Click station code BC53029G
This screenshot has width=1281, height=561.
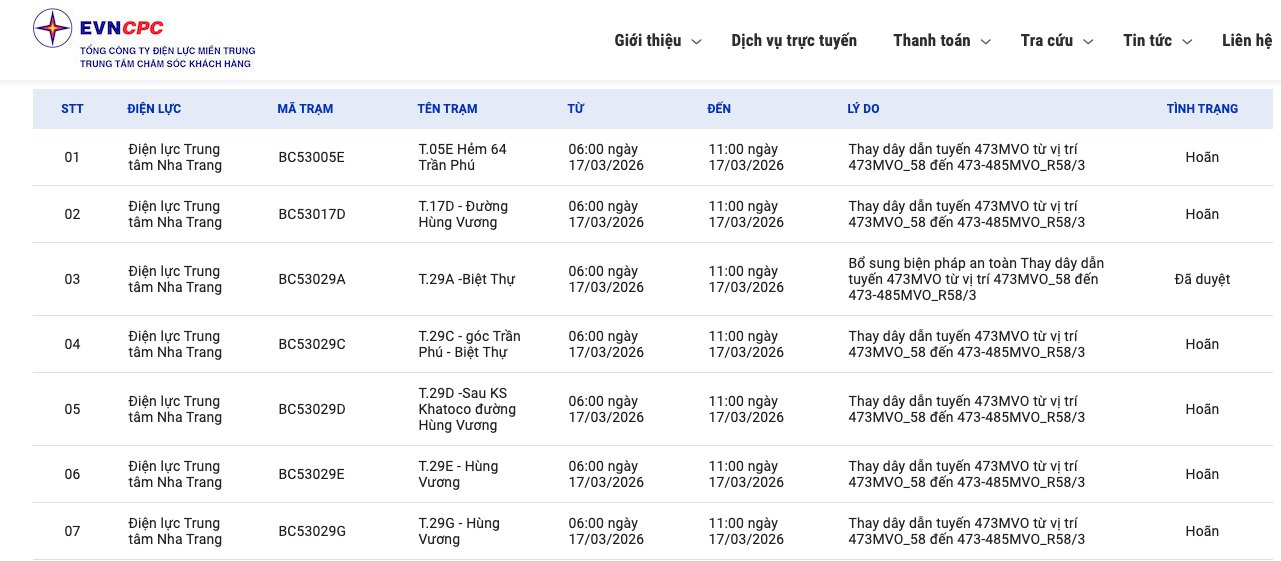pos(312,531)
